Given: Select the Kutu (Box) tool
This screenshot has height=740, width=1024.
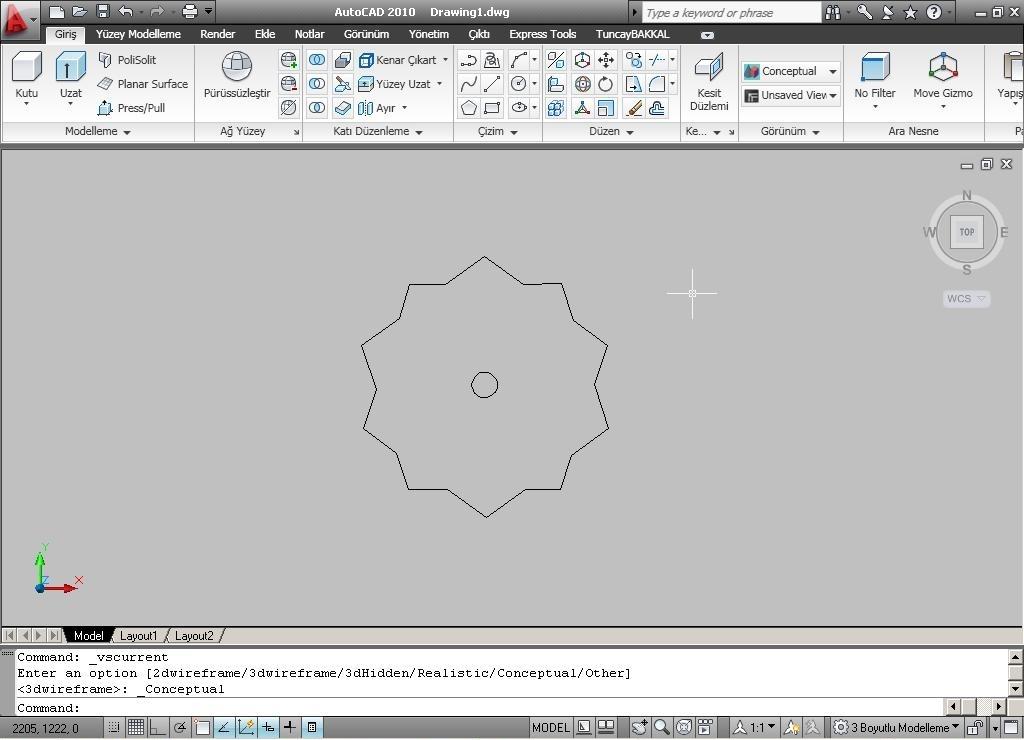Looking at the screenshot, I should pos(26,68).
